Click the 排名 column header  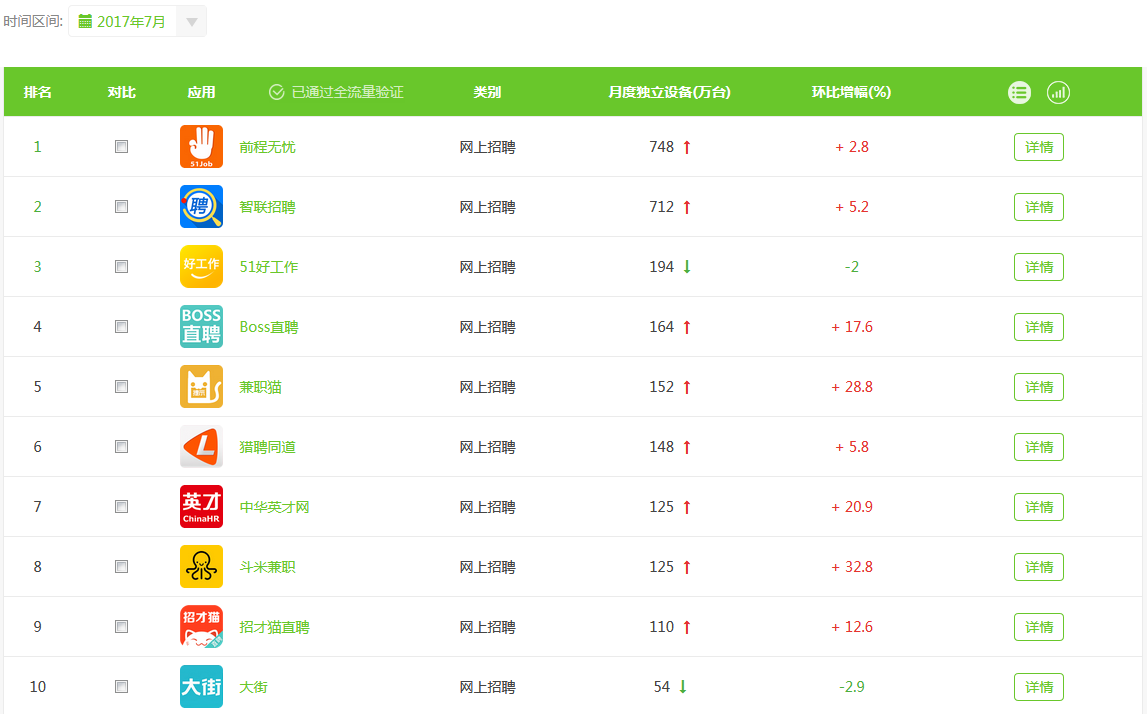pos(37,92)
